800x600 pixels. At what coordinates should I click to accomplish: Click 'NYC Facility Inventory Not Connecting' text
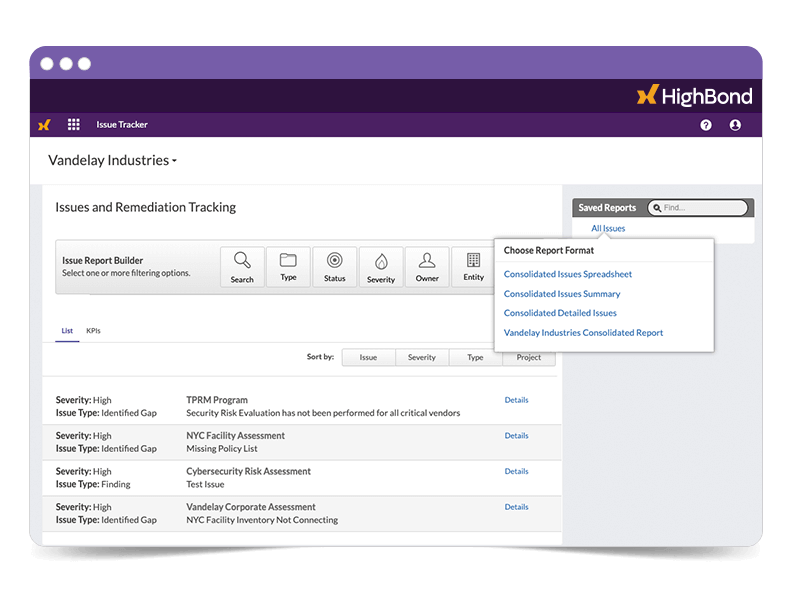262,520
